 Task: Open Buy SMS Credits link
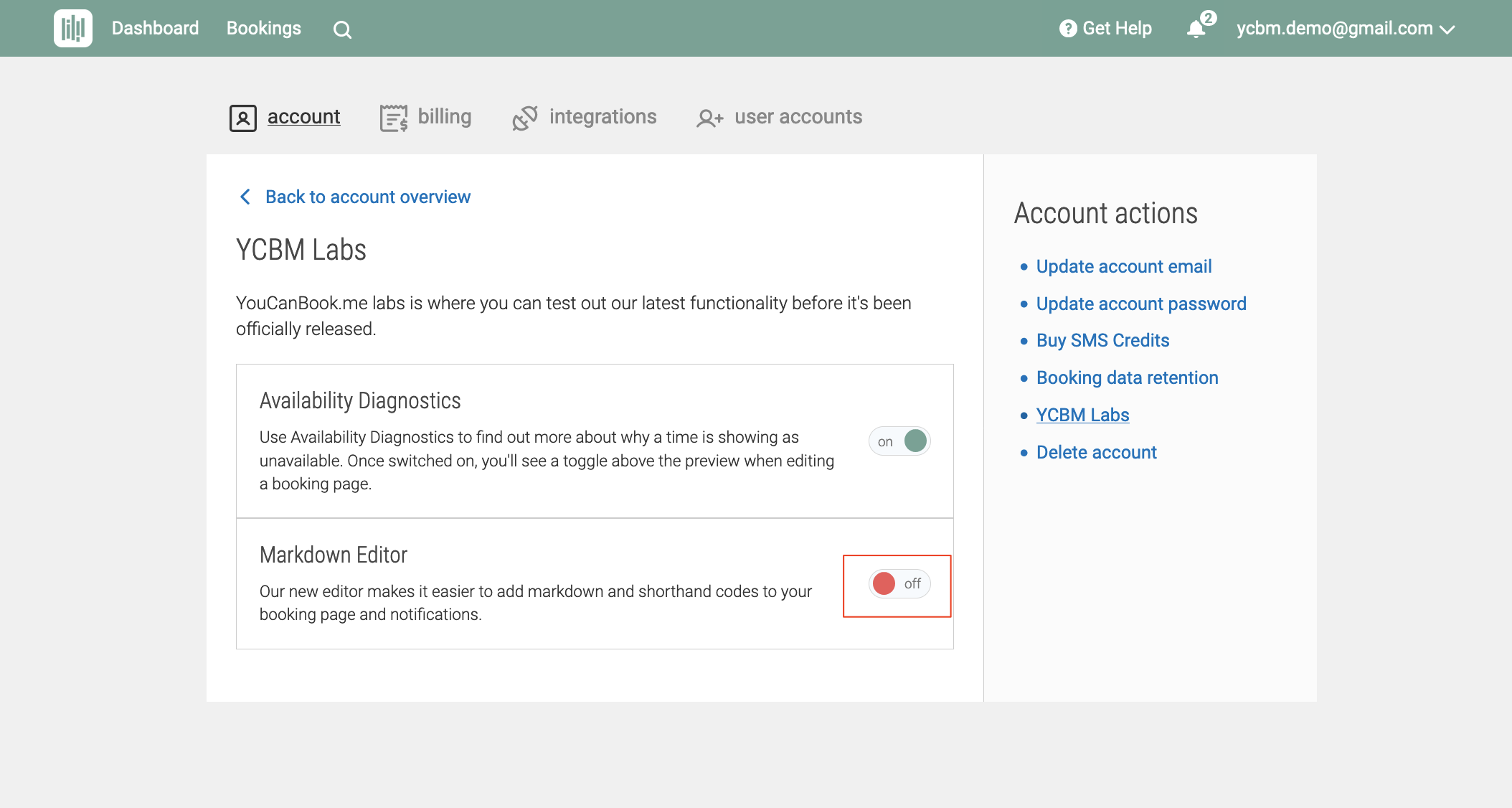(x=1102, y=340)
